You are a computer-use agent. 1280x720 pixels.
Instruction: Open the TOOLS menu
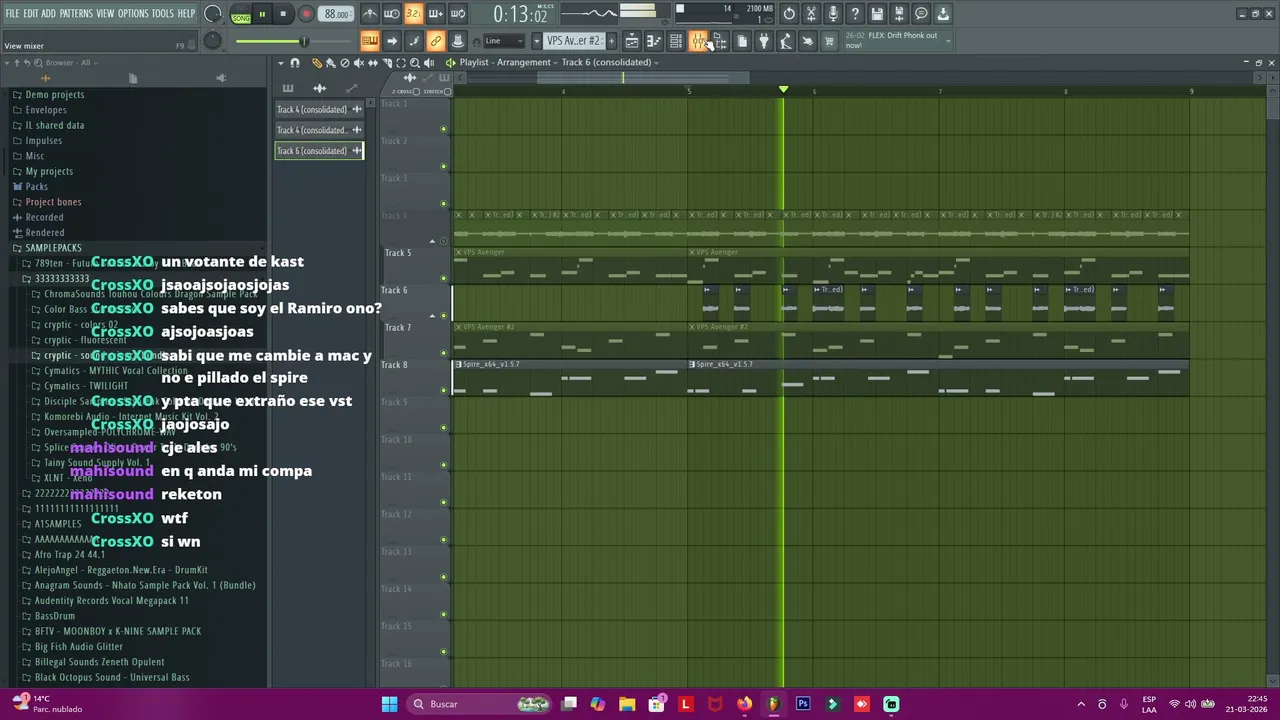click(162, 14)
